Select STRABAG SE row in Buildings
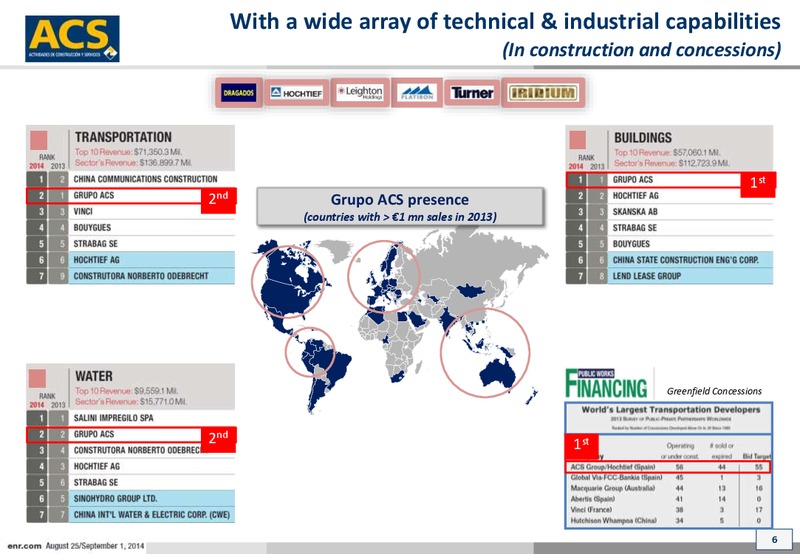800x554 pixels. click(x=669, y=228)
